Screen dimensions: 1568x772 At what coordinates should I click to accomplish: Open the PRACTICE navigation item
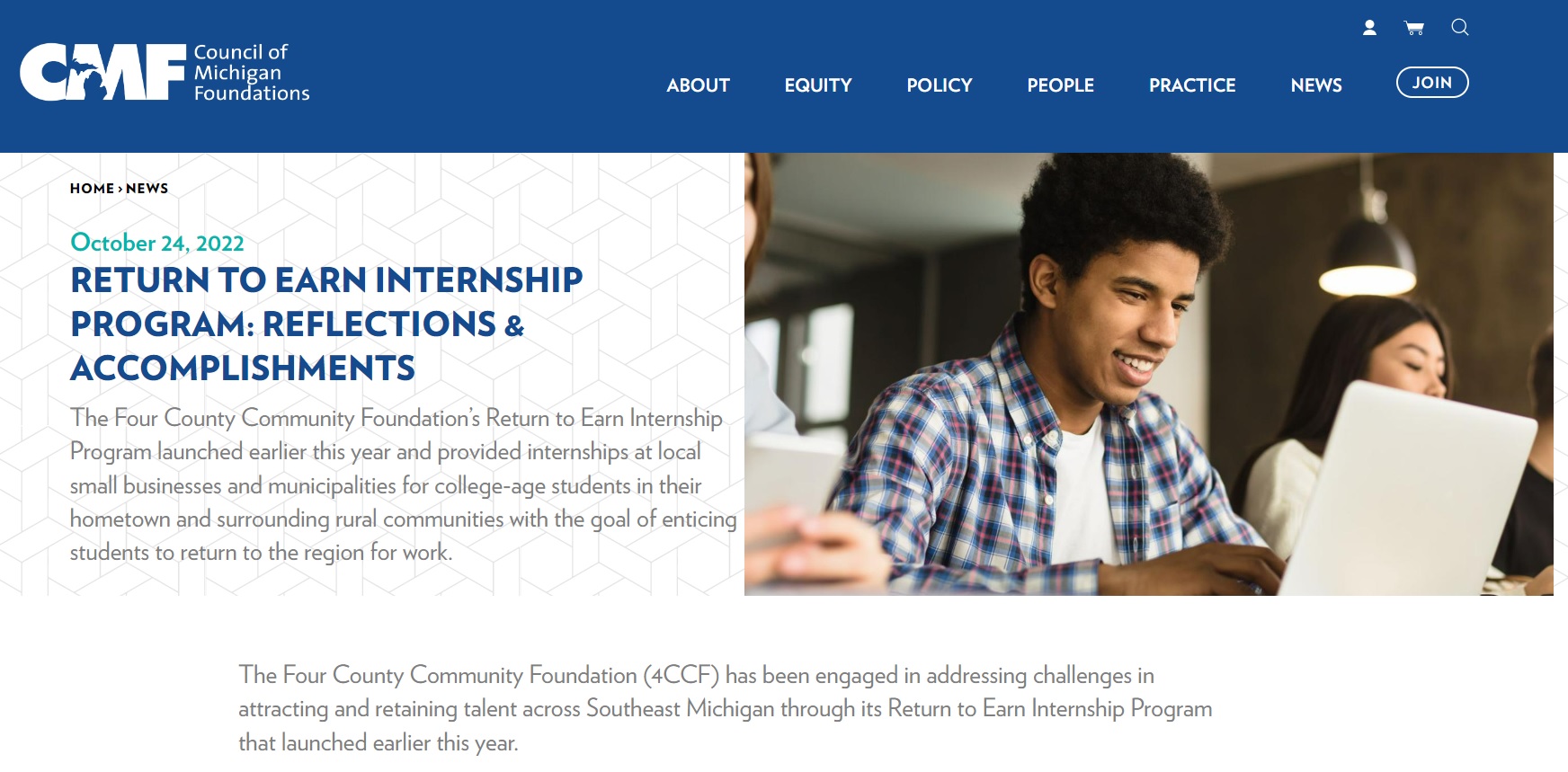[x=1191, y=85]
